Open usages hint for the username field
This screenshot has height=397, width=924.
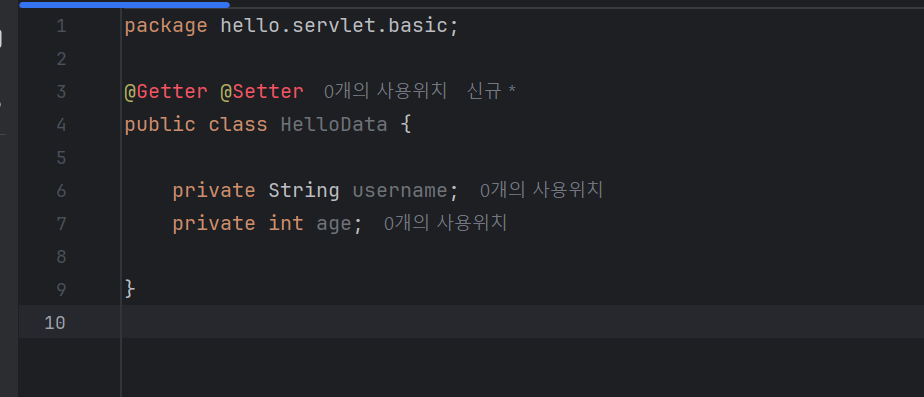[x=541, y=190]
